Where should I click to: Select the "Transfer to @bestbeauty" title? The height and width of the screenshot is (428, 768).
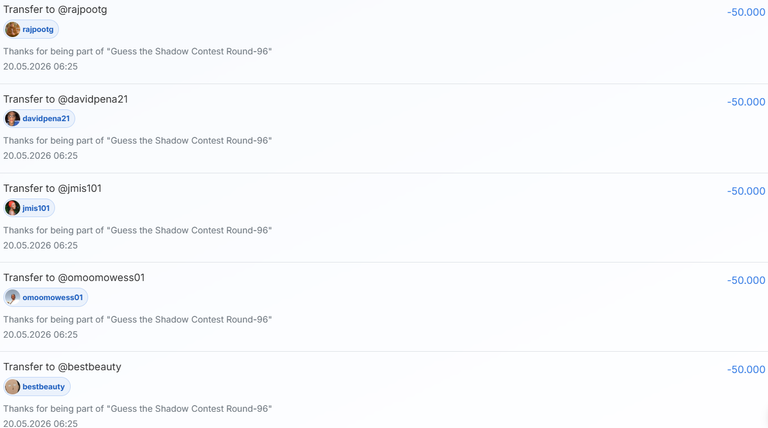click(62, 367)
